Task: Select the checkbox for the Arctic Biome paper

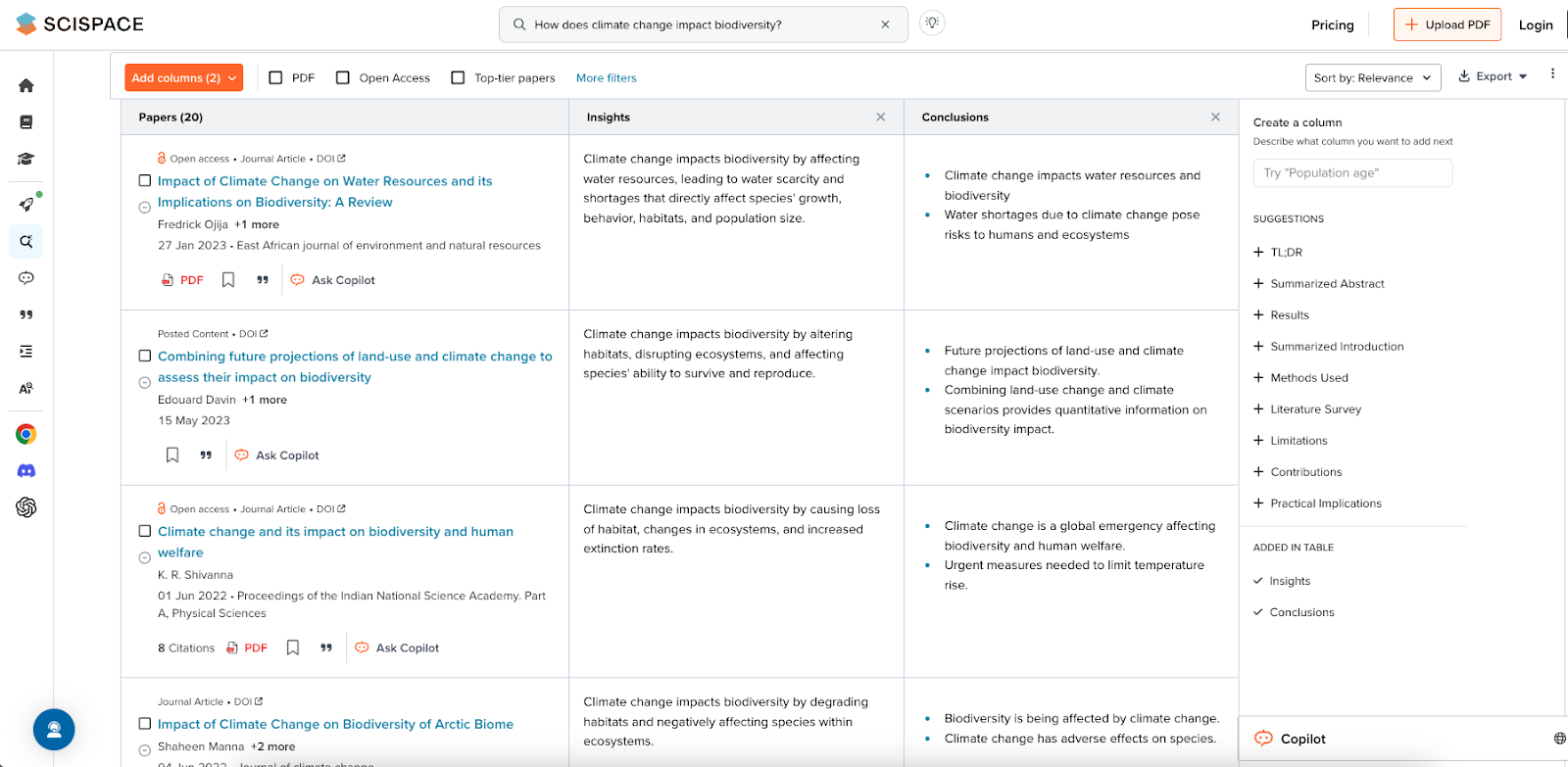Action: pos(145,724)
